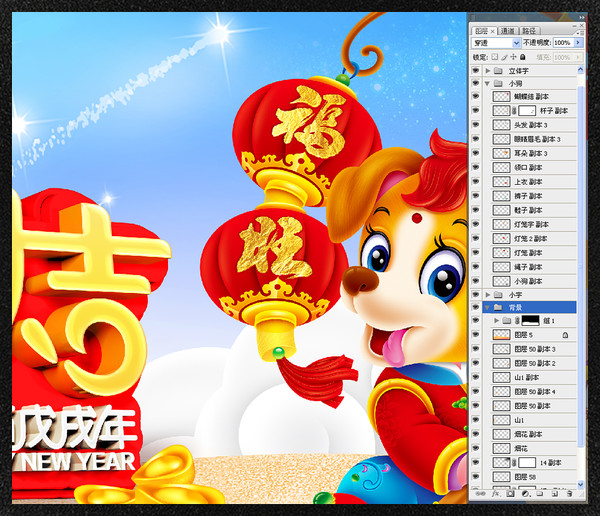Open the fx layer style menu
Viewport: 600px width, 516px height.
[495, 494]
